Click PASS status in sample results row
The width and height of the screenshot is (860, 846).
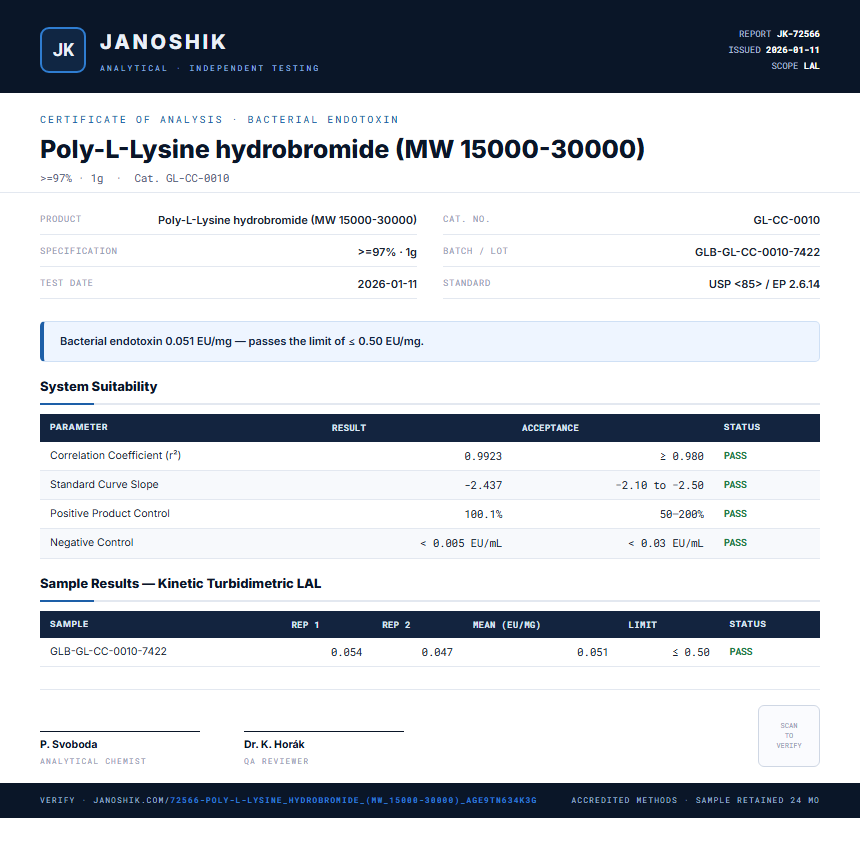tap(740, 652)
